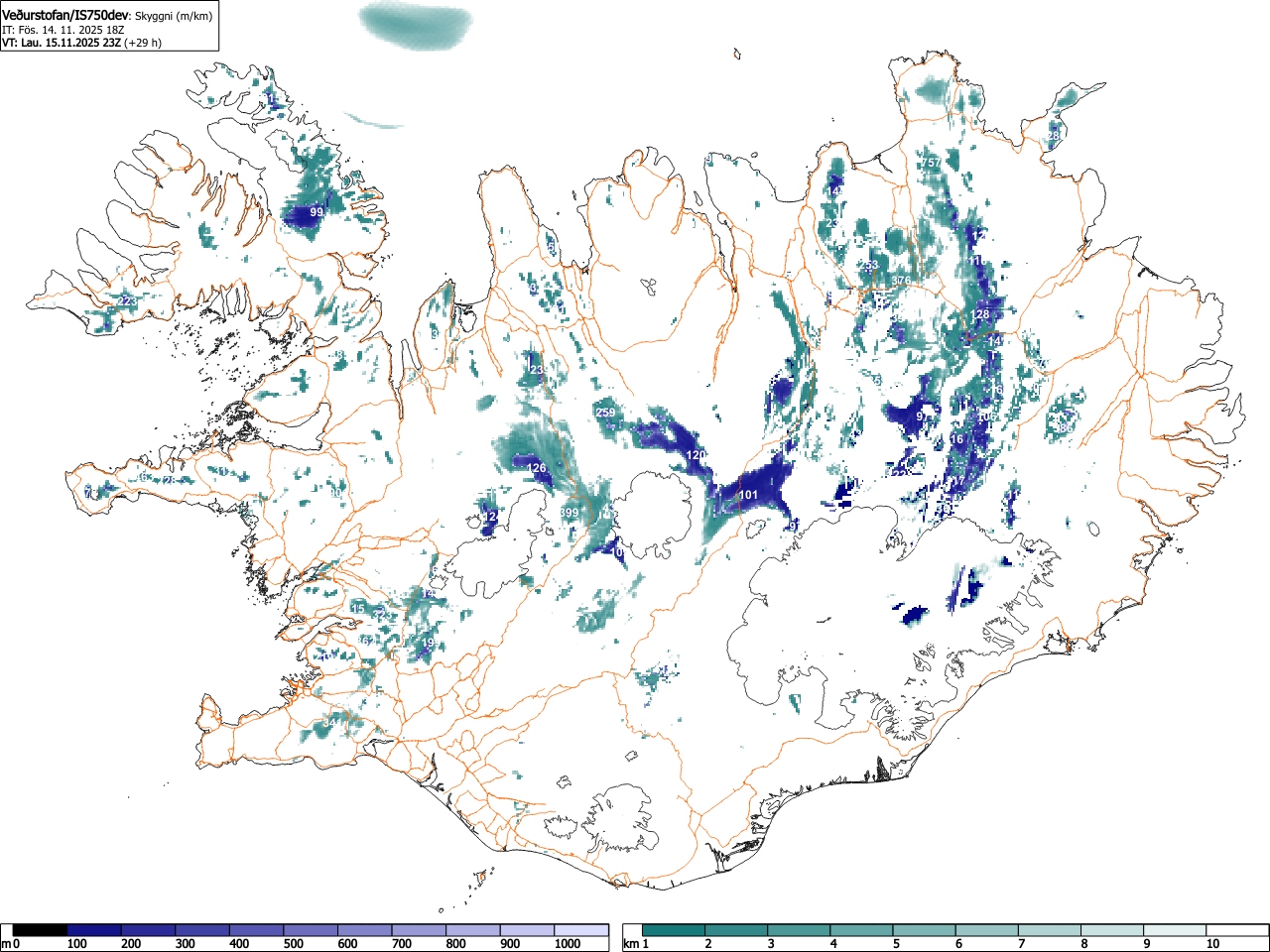Click the '1000' tick on the metre legend
Image resolution: width=1270 pixels, height=952 pixels.
(567, 944)
